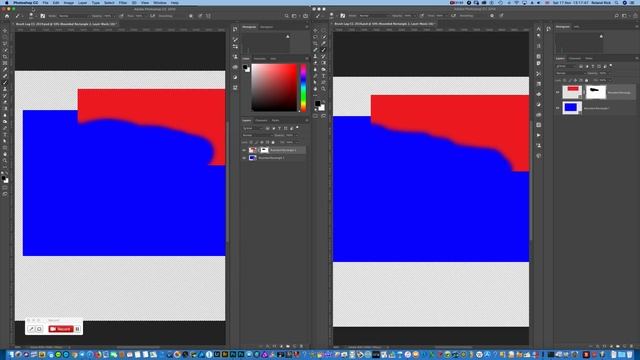Select the Gradient tool in left window toolbar
640x360 pixels.
(x=5, y=108)
